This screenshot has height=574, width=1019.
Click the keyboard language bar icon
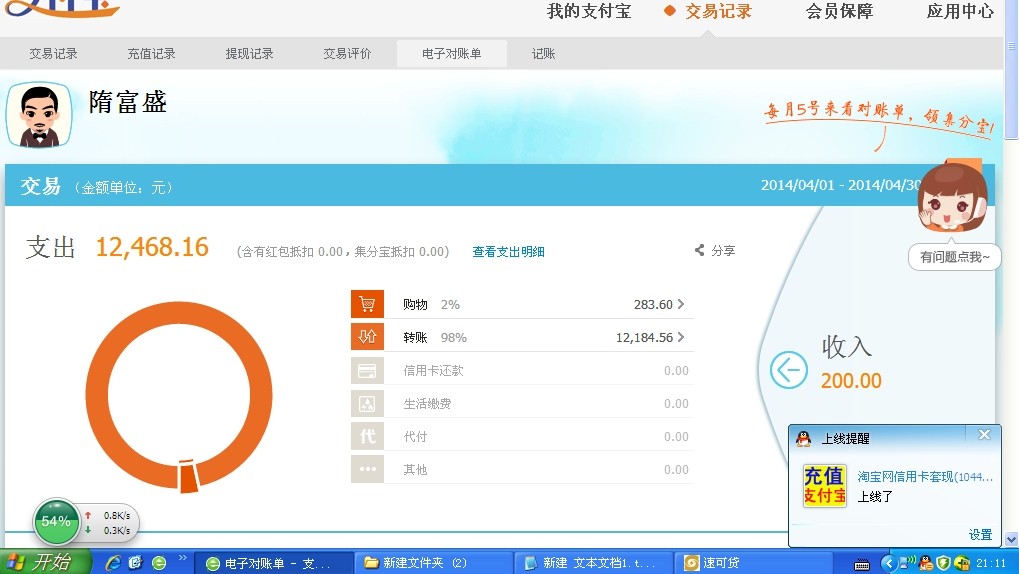(x=862, y=564)
